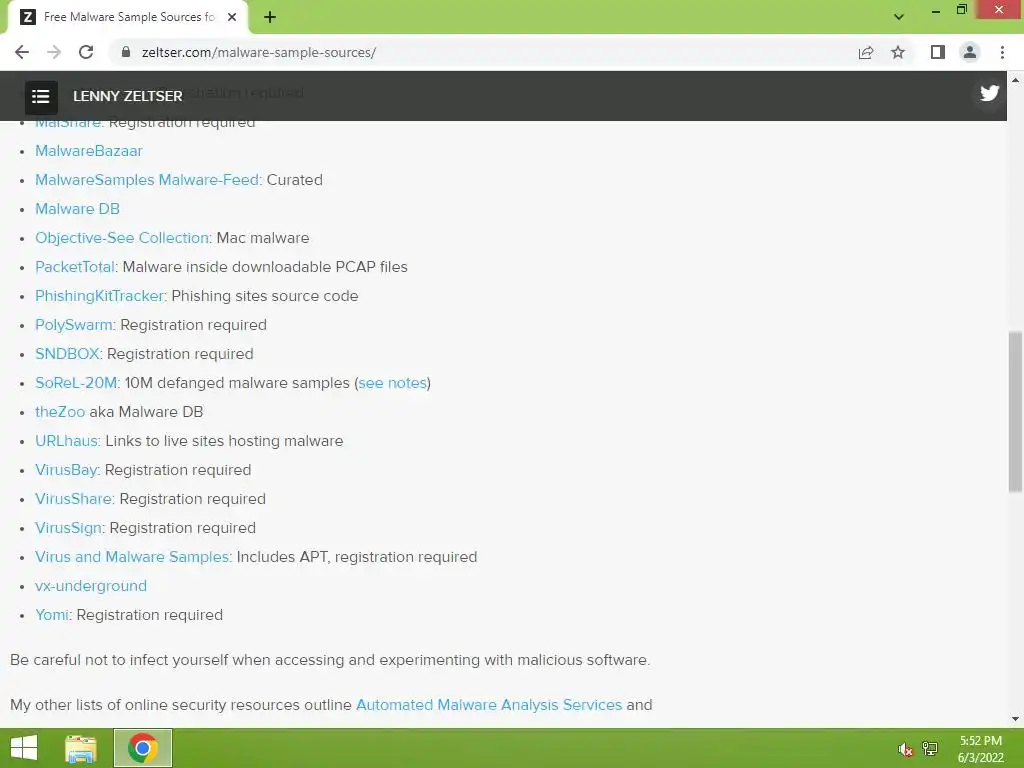Follow the Yomi link
The image size is (1024, 768).
[x=52, y=615]
